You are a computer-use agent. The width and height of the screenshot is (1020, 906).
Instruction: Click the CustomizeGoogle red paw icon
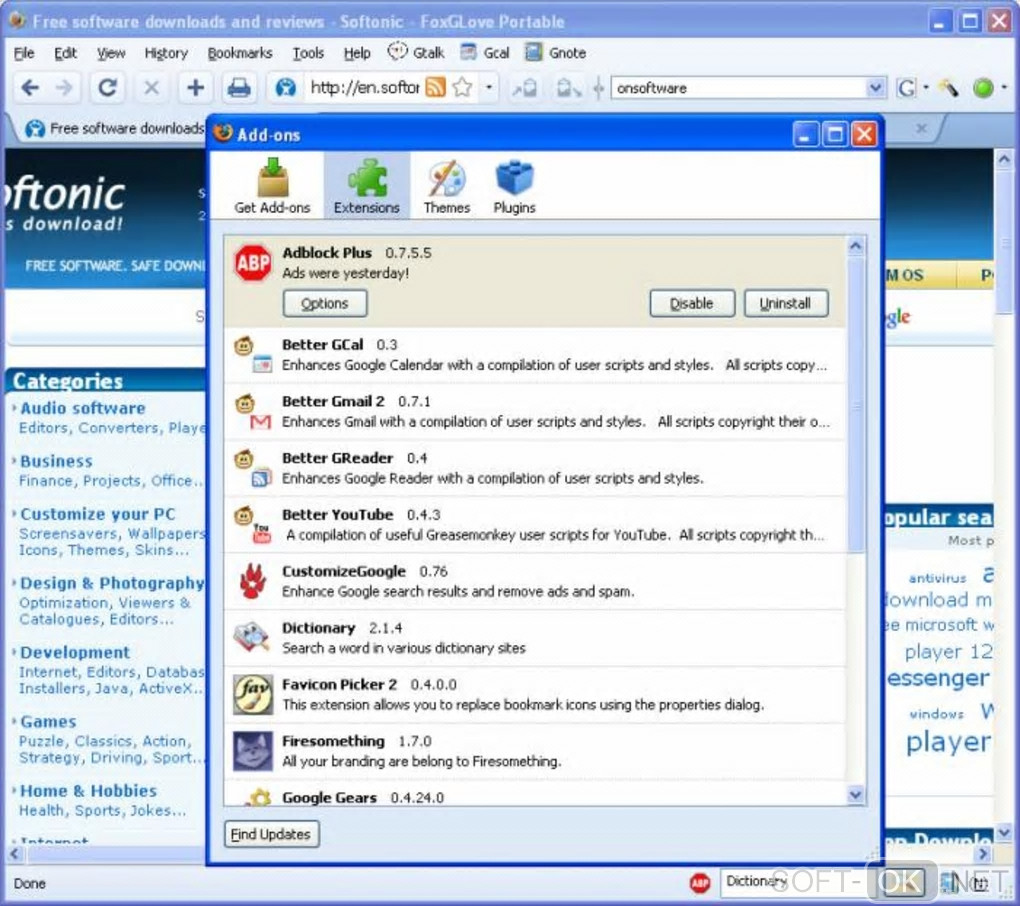click(252, 581)
